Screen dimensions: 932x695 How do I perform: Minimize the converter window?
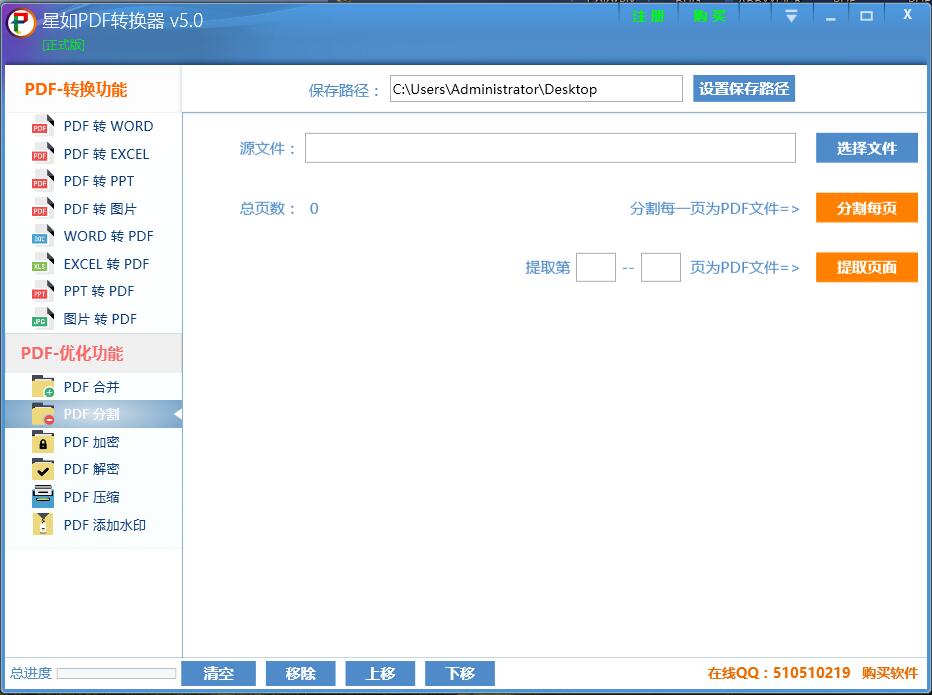point(830,17)
